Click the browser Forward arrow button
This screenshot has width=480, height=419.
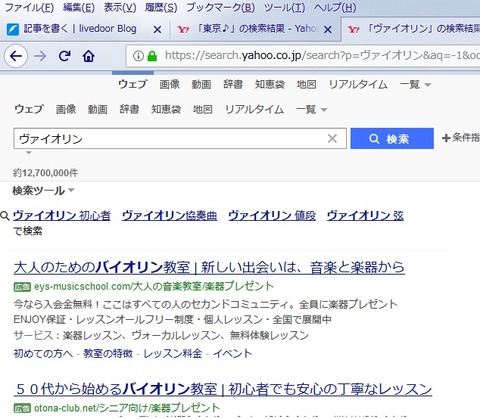tap(40, 56)
